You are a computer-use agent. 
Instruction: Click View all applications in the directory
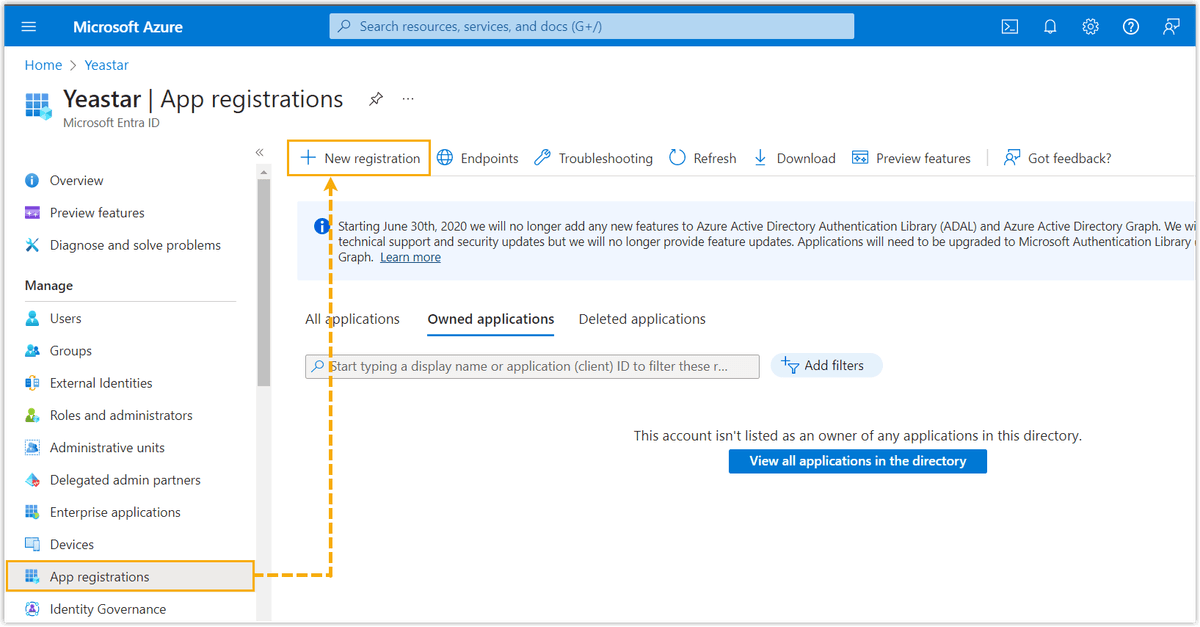click(x=857, y=461)
